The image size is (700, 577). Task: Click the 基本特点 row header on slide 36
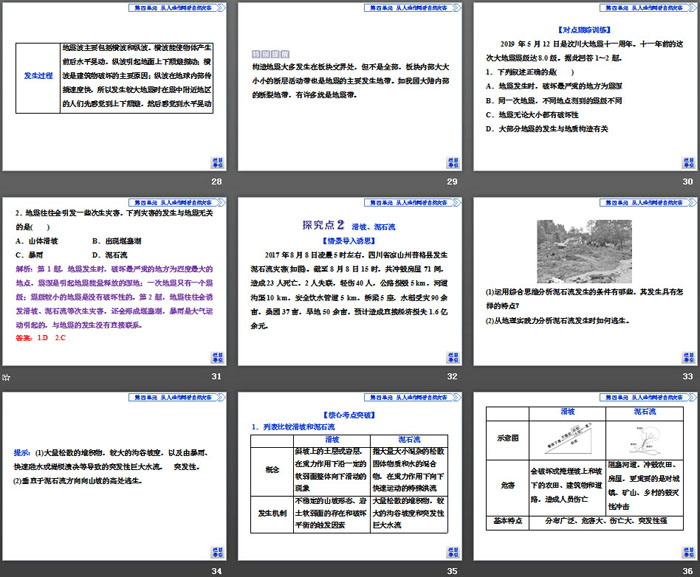tap(508, 521)
